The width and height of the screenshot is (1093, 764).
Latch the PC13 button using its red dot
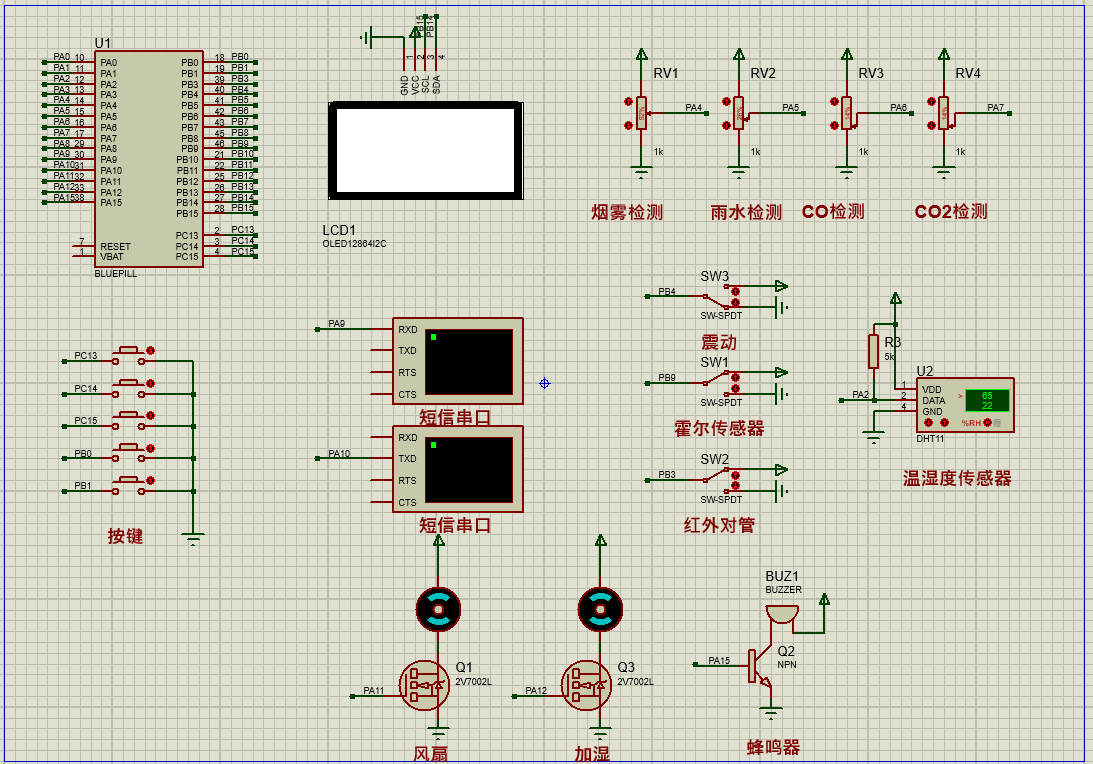pyautogui.click(x=151, y=351)
